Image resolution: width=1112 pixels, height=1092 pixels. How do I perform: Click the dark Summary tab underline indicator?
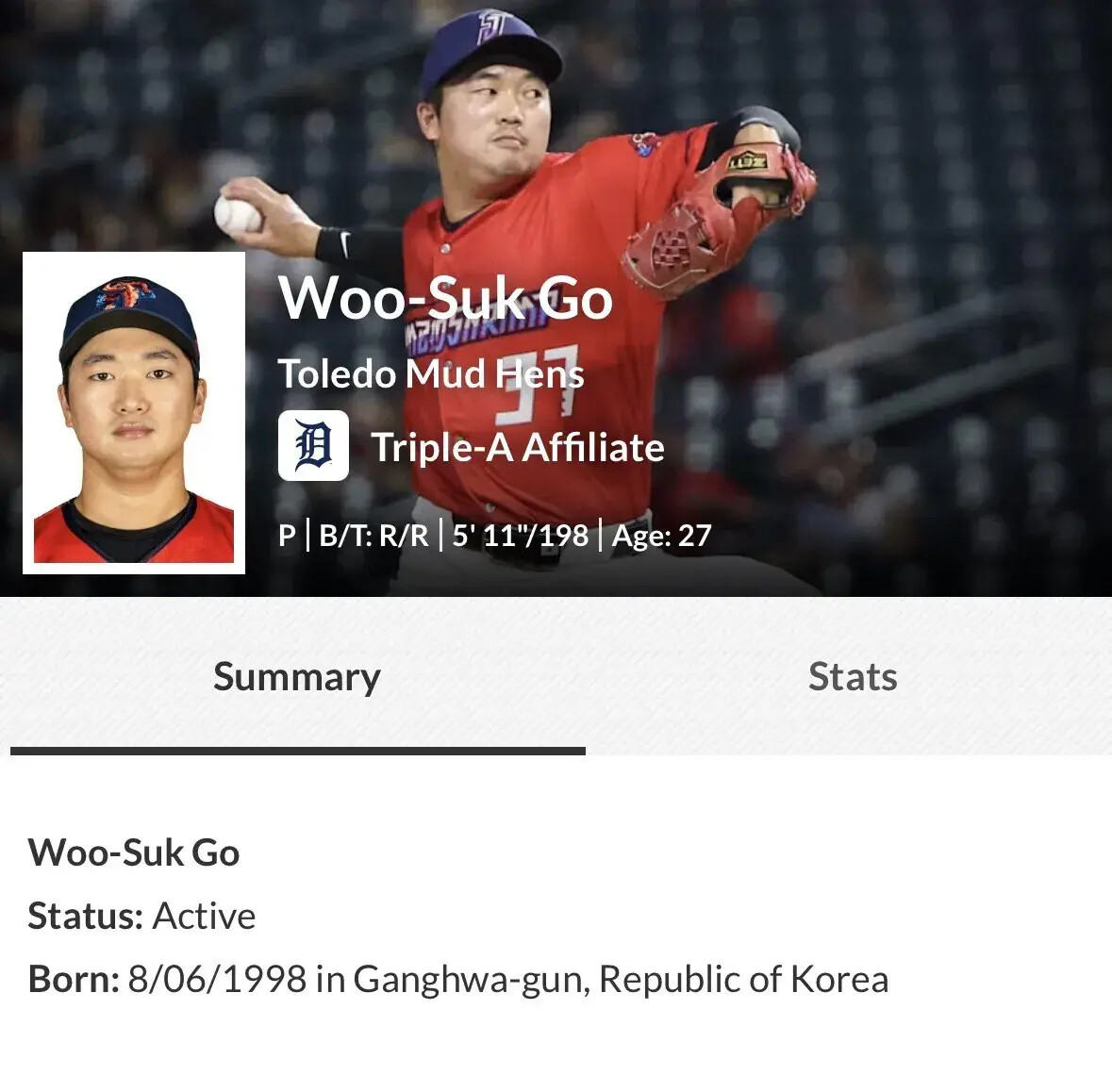tap(298, 751)
